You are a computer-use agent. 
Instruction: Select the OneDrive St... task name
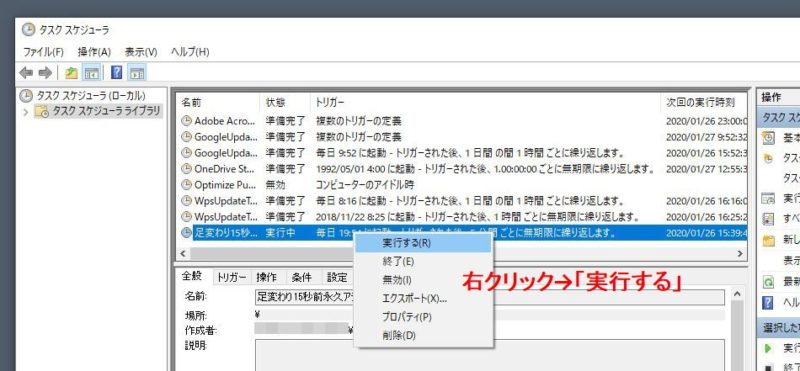click(224, 168)
